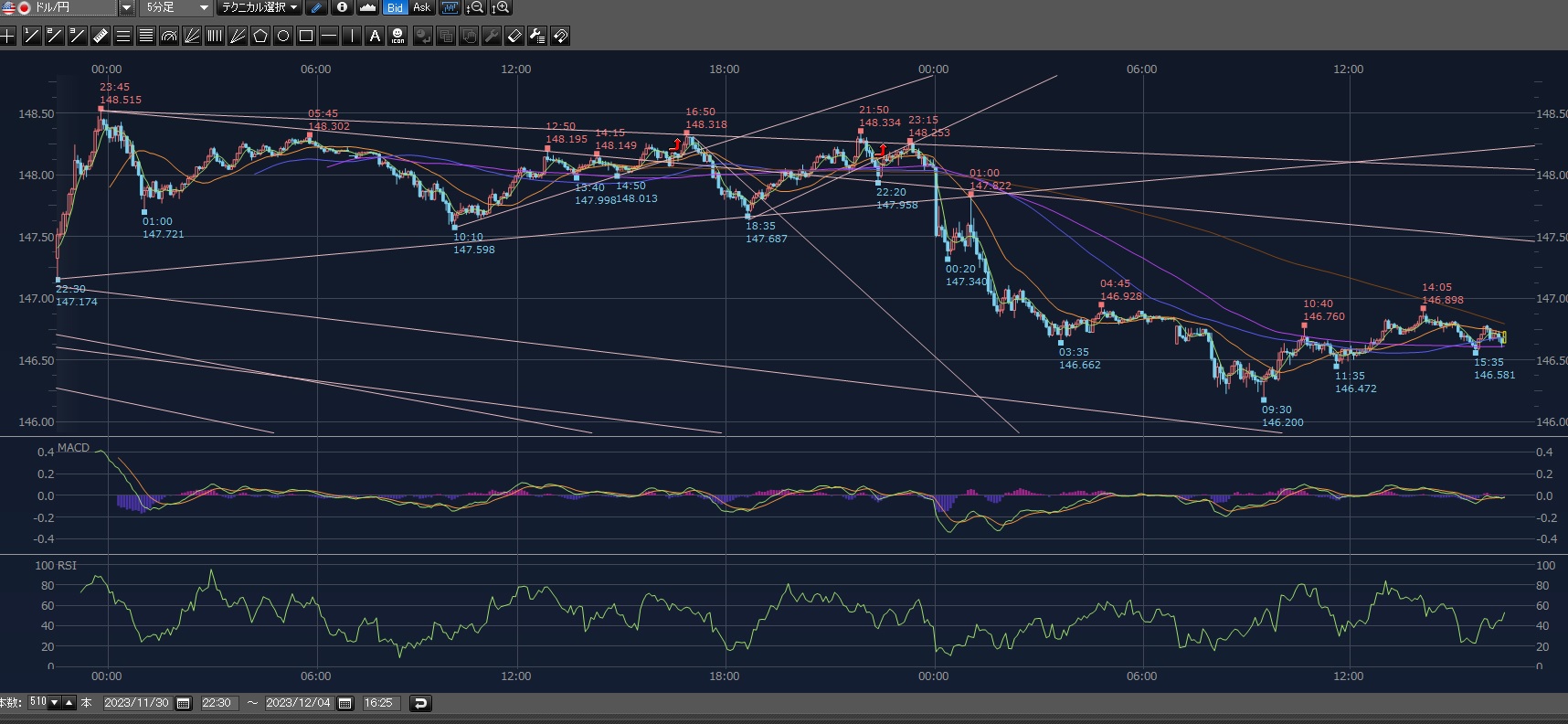Screen dimensions: 1568x724
Task: Open the 5分足 timeframe dropdown
Action: (204, 7)
